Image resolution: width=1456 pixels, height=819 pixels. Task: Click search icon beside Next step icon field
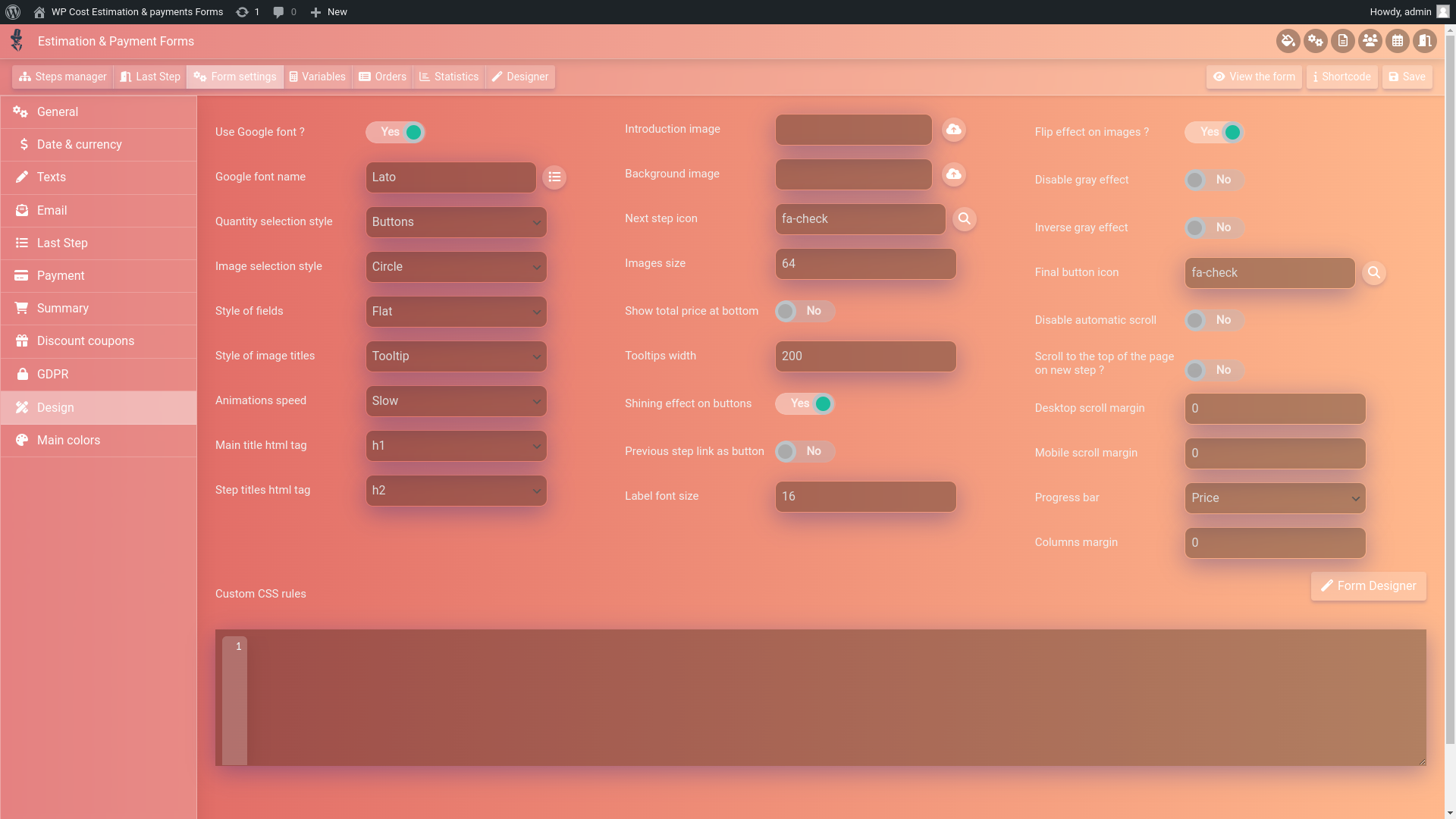point(964,219)
